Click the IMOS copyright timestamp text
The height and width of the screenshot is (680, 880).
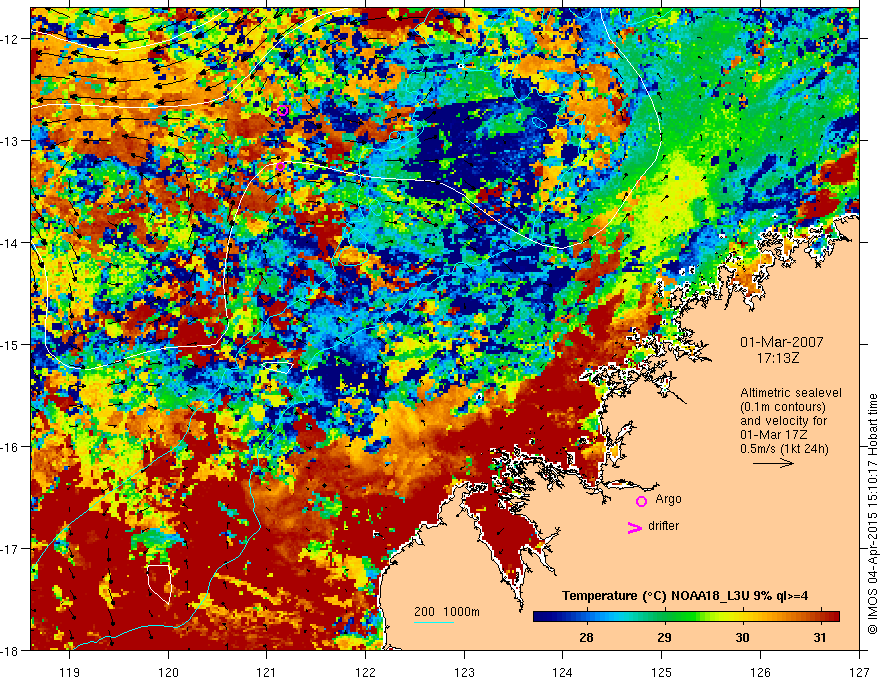point(872,514)
